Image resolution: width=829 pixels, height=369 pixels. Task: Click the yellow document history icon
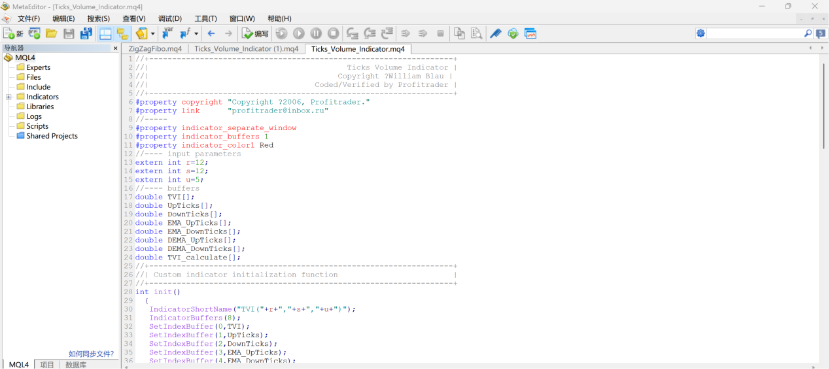pos(142,33)
